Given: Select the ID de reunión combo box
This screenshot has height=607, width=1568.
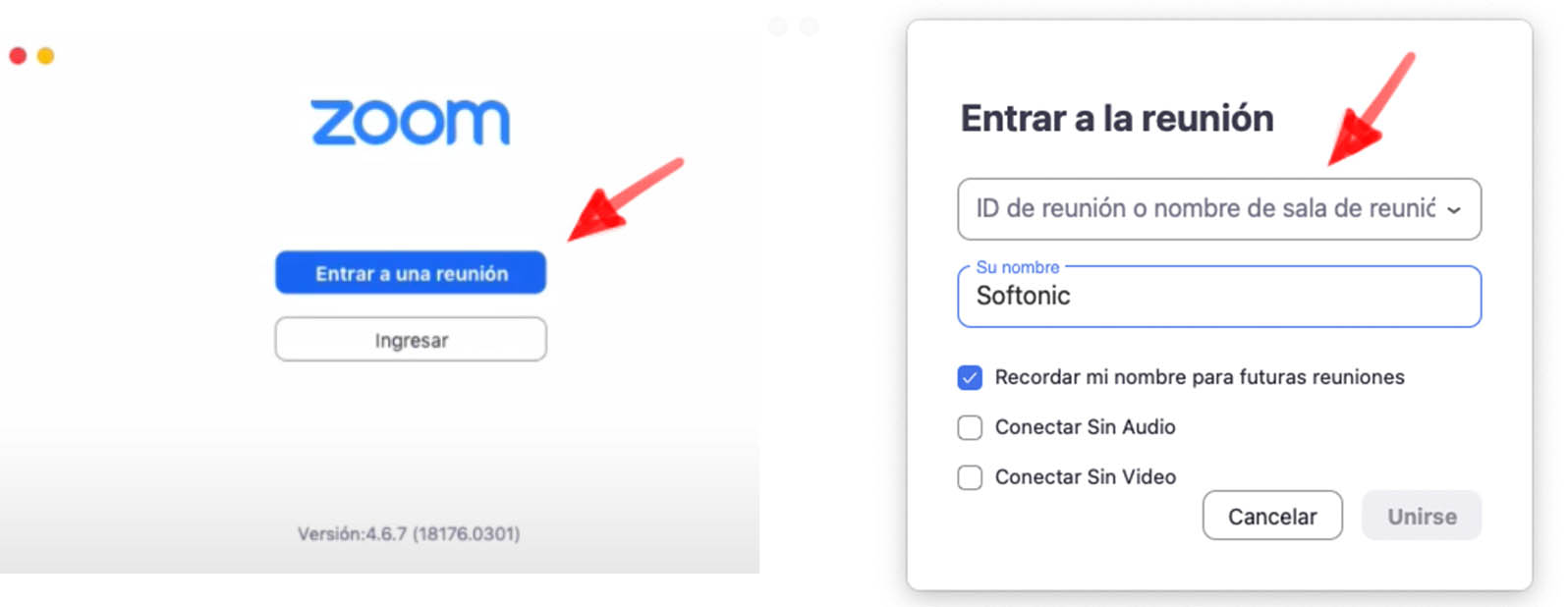Looking at the screenshot, I should (x=1179, y=209).
